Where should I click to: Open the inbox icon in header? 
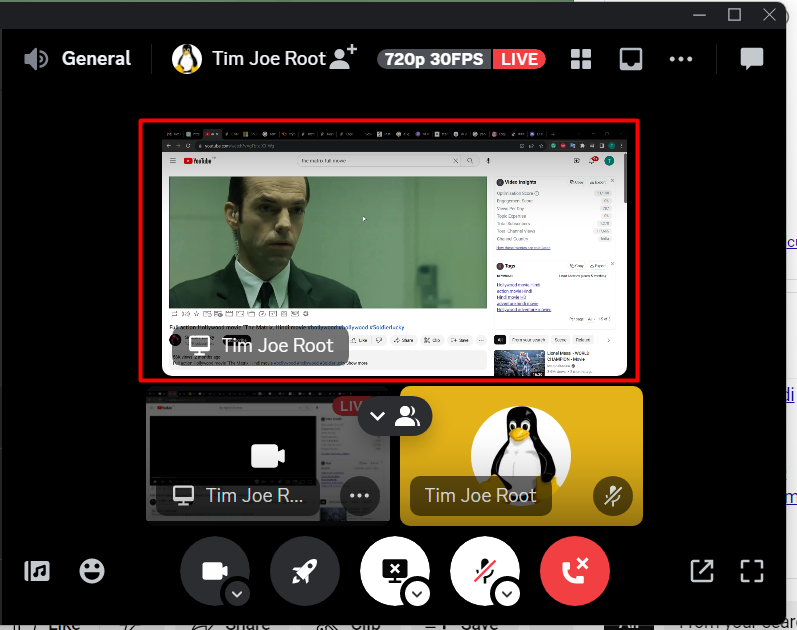pos(630,59)
